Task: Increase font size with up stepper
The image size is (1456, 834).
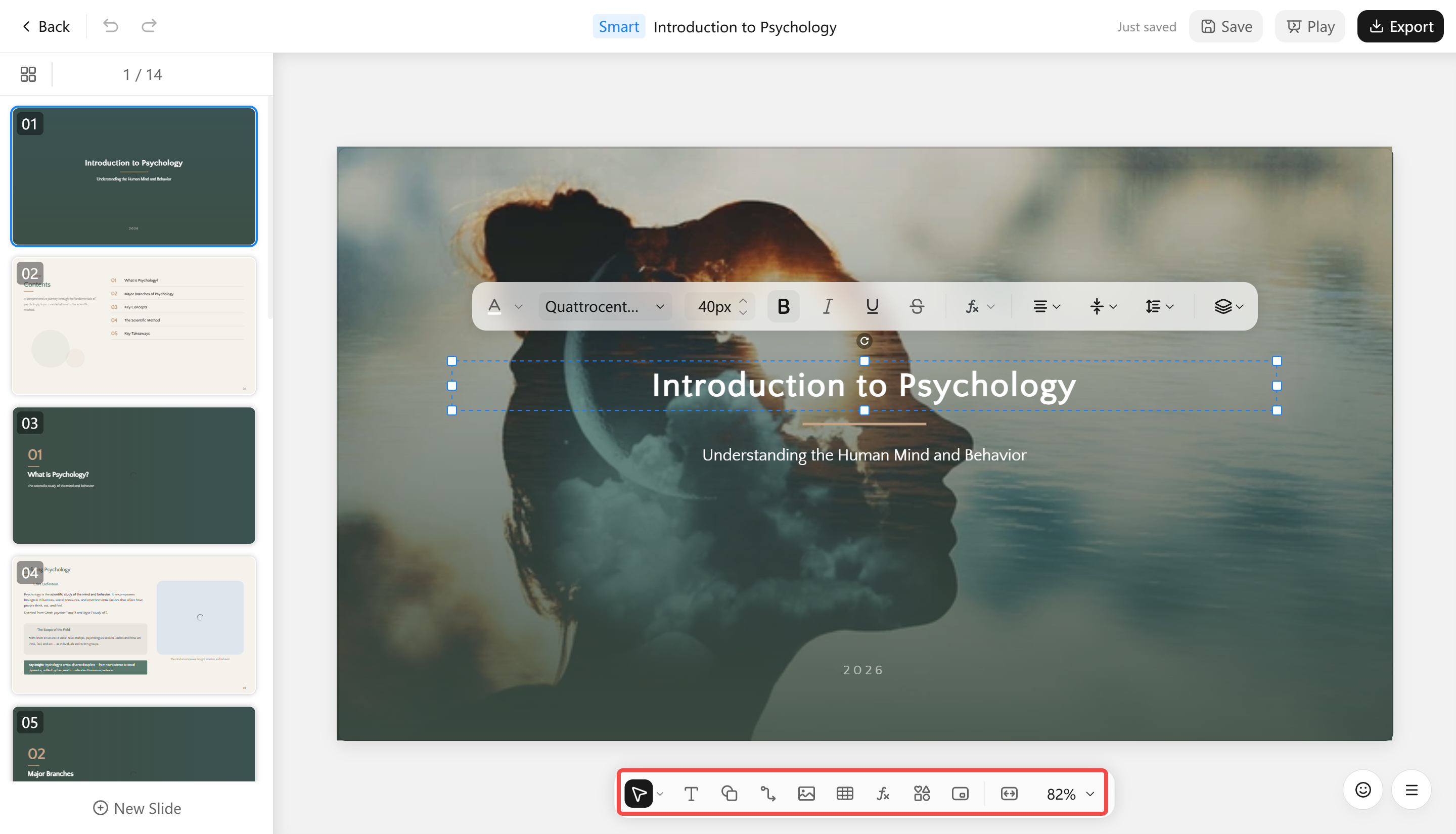Action: point(743,300)
